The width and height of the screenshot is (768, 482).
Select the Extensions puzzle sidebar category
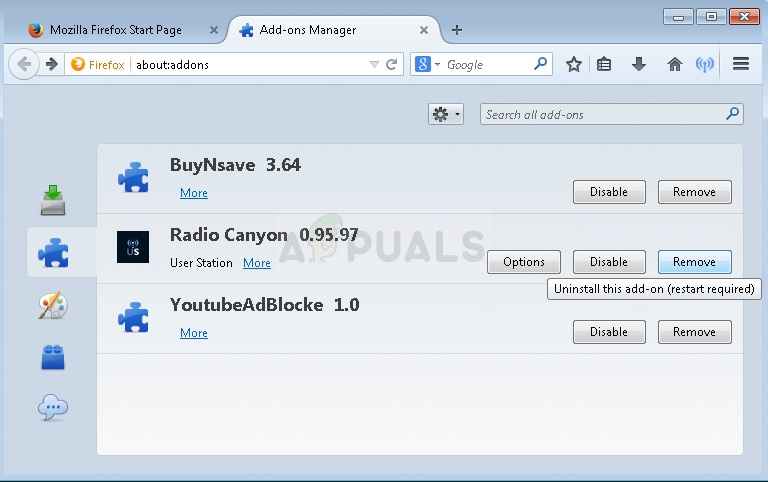coord(53,253)
